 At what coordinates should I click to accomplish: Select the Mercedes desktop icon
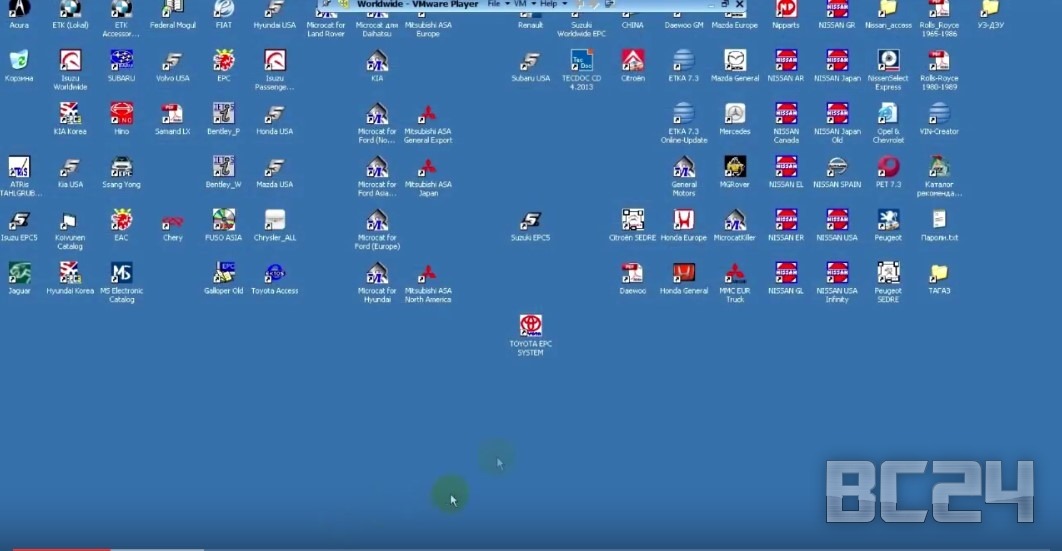click(x=734, y=113)
